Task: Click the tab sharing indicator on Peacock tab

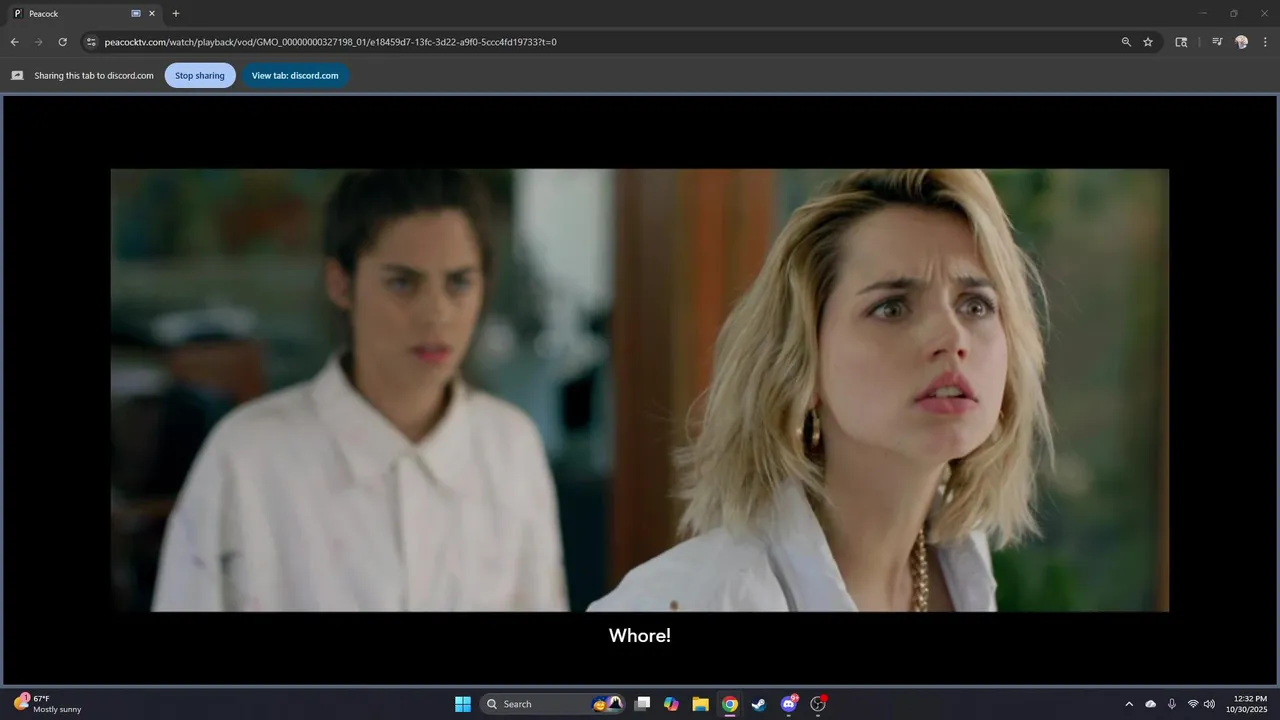Action: [x=136, y=14]
